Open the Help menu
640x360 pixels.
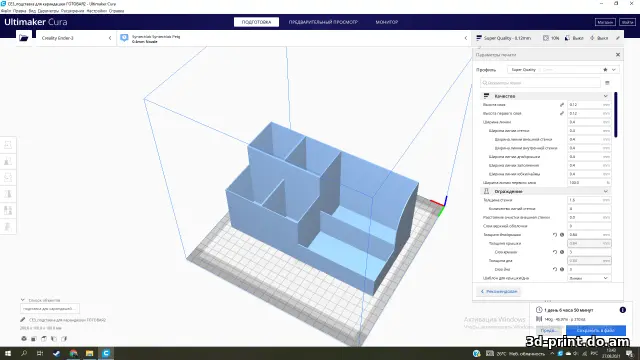click(x=117, y=11)
